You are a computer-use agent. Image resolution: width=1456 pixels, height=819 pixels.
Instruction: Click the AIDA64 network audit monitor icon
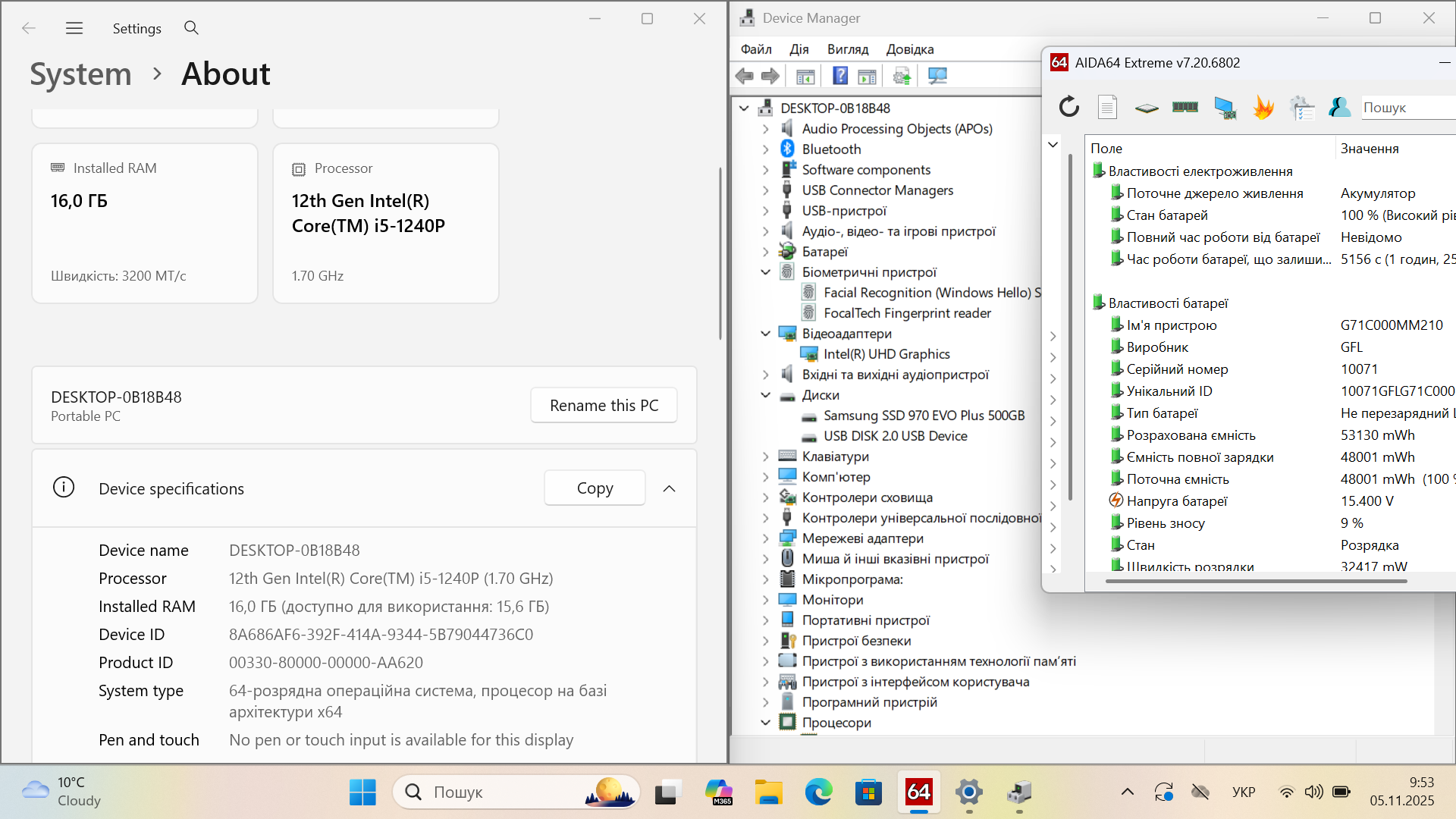tap(1224, 107)
